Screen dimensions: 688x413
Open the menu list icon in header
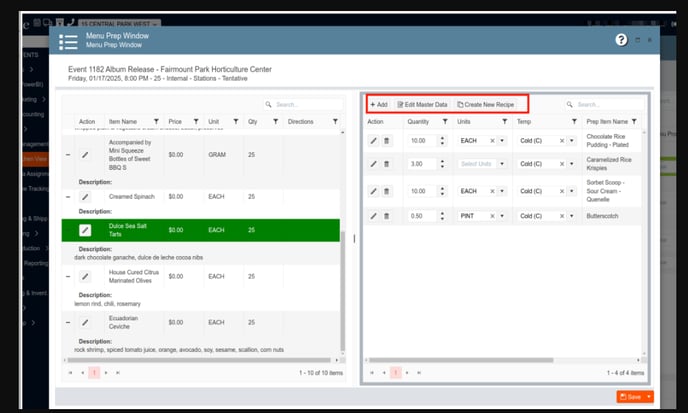pyautogui.click(x=68, y=41)
